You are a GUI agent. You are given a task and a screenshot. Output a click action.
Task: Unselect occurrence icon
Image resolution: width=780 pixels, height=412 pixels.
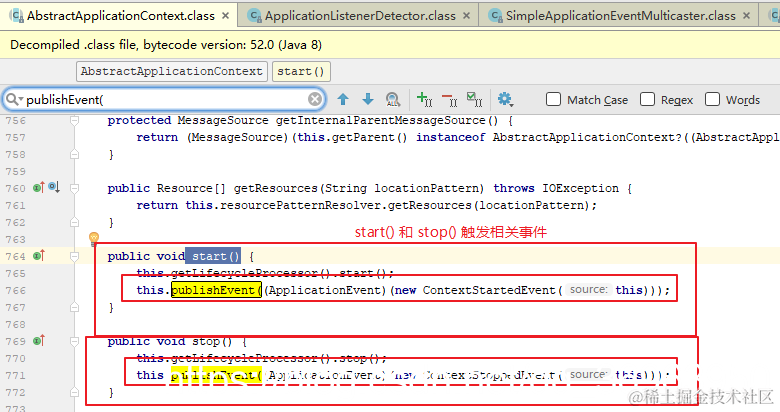point(450,100)
